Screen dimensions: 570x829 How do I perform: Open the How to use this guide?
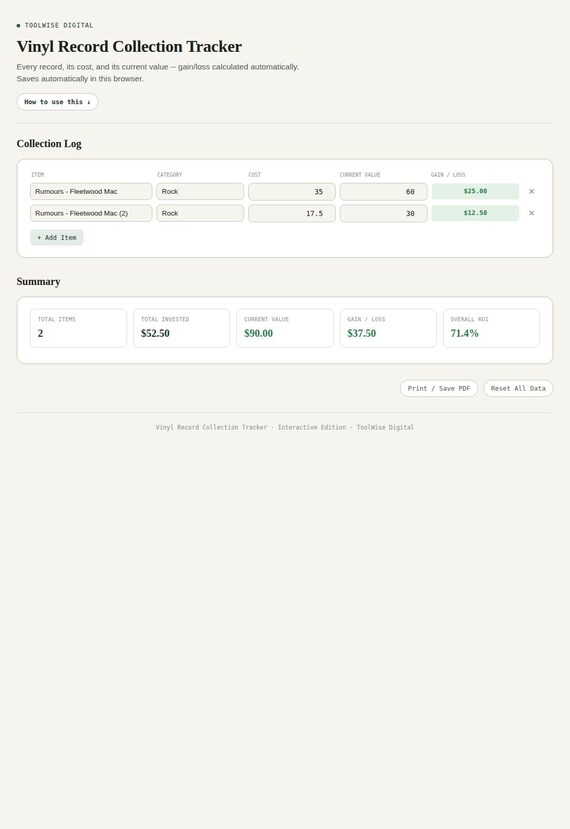[x=57, y=102]
